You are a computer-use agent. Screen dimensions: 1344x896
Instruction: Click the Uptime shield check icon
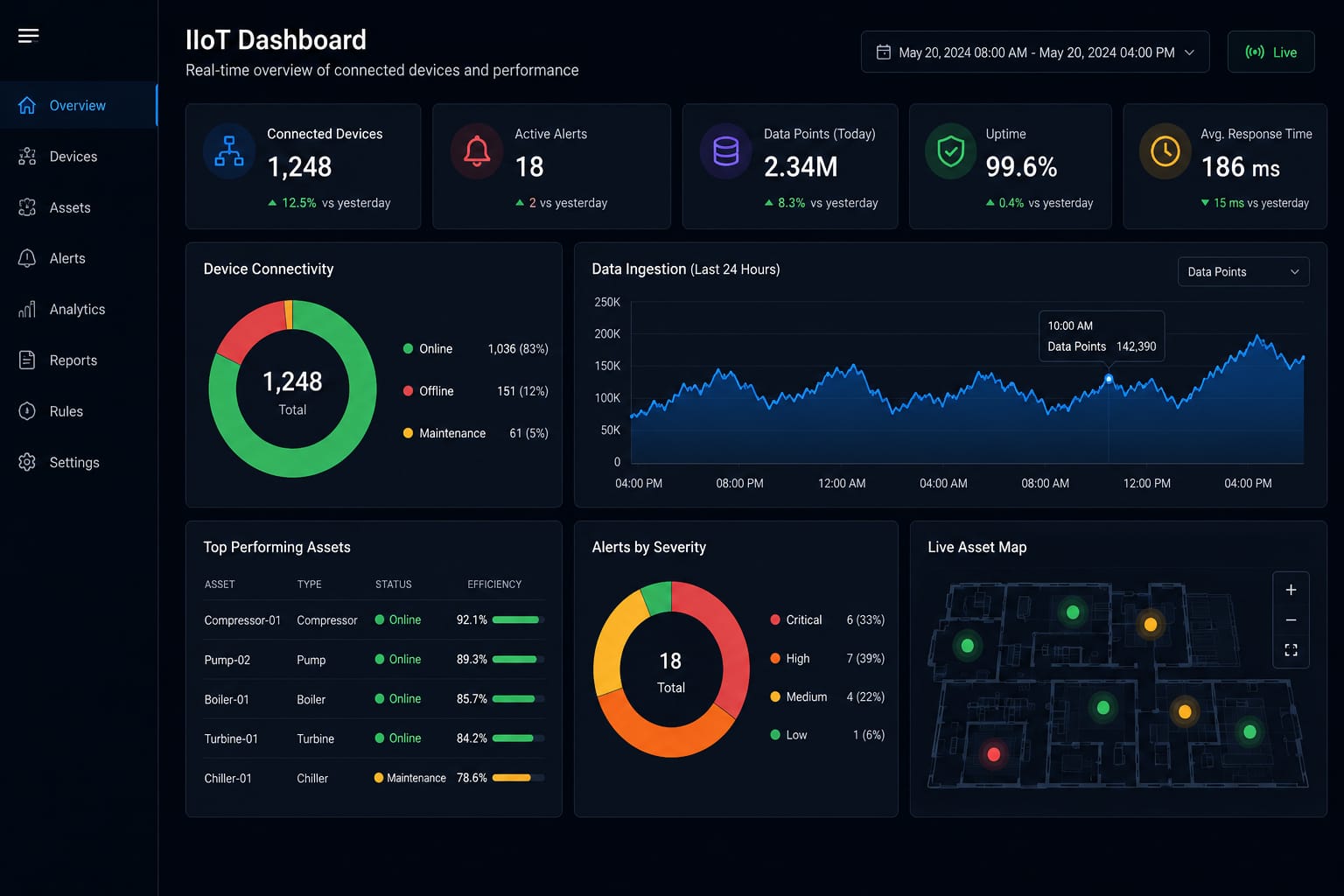pyautogui.click(x=950, y=151)
